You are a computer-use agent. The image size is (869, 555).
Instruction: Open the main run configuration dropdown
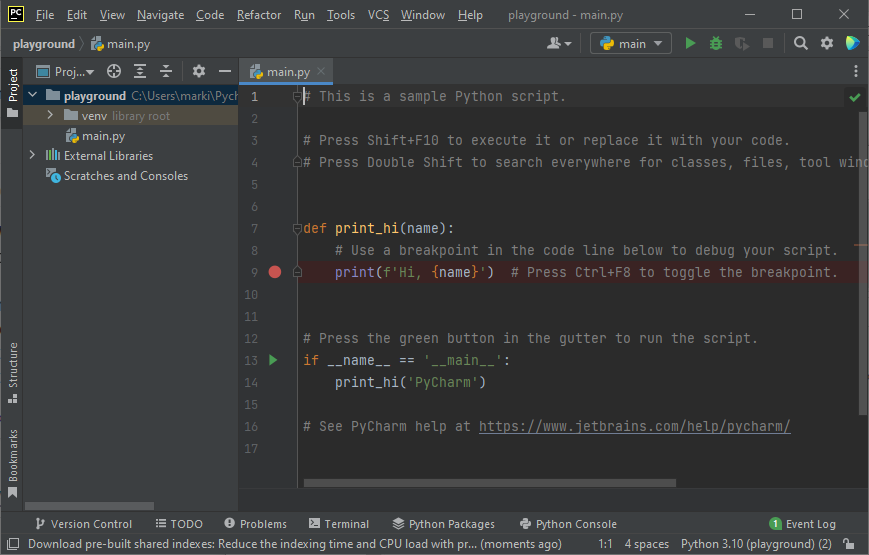tap(631, 44)
